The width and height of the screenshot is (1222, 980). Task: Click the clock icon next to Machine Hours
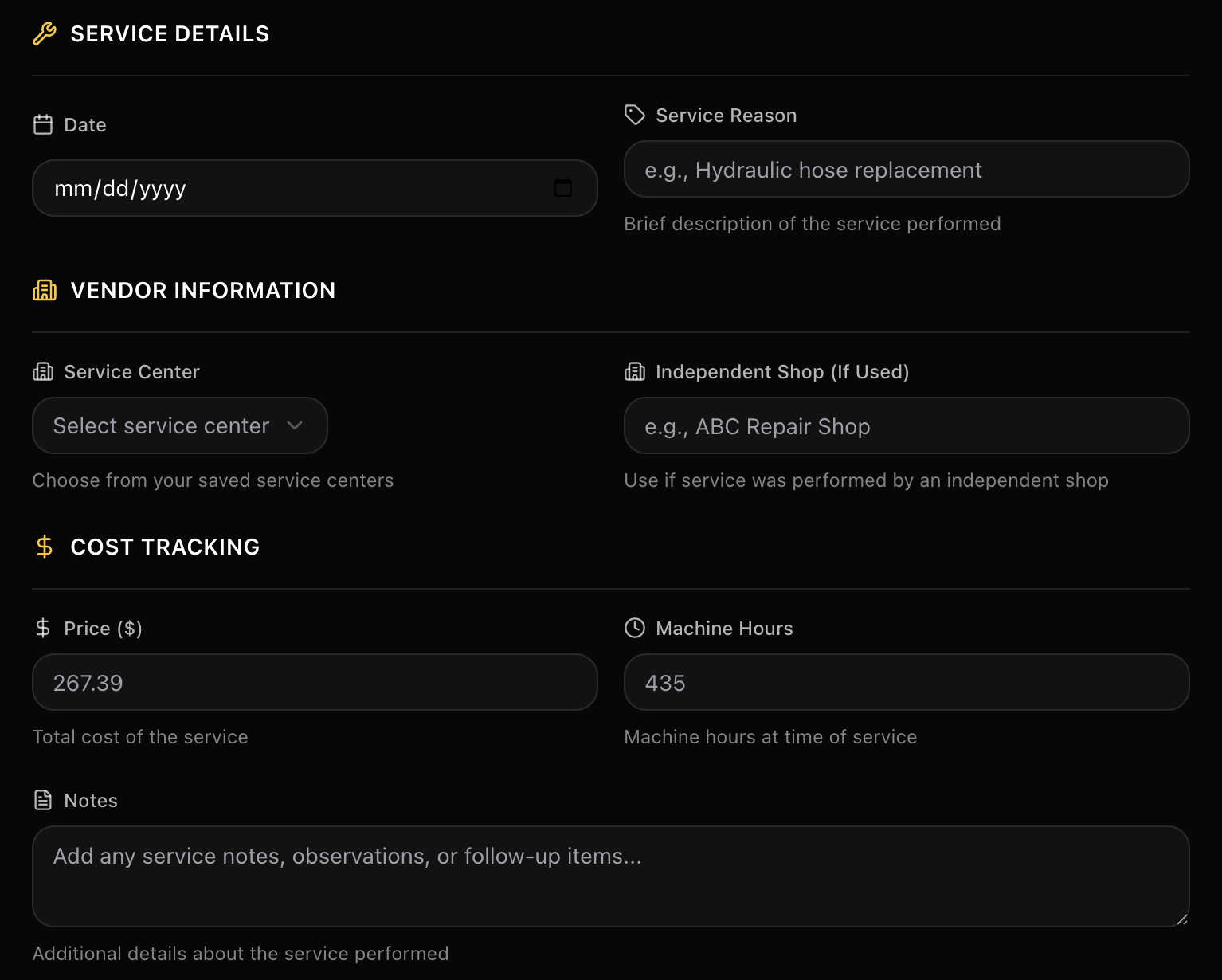coord(634,628)
